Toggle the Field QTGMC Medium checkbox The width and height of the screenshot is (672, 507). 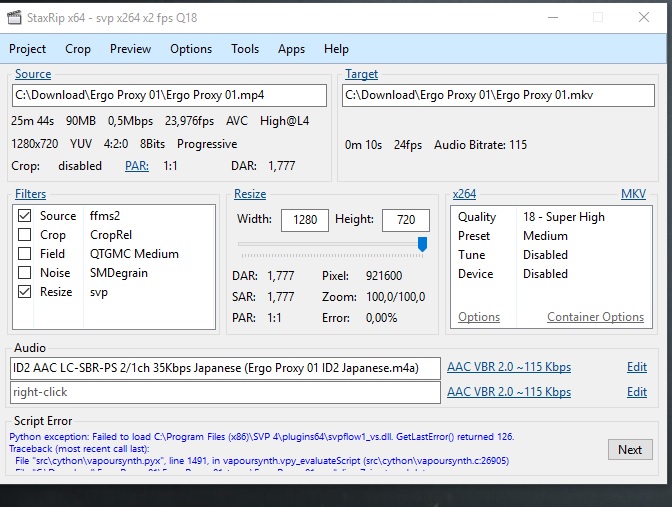point(25,254)
